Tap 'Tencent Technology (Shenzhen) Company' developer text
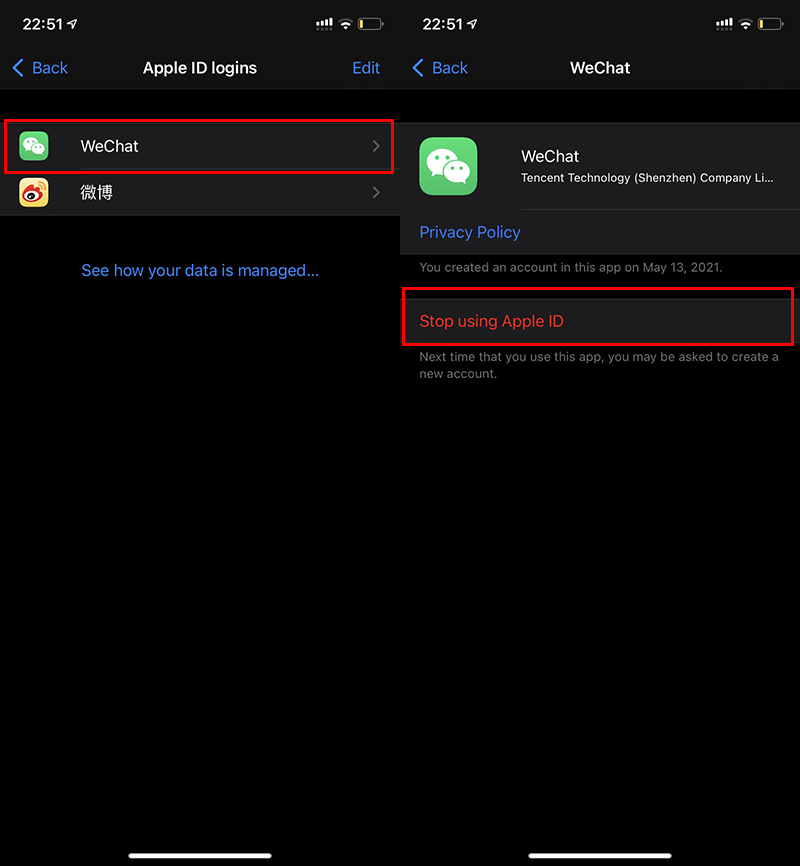Viewport: 800px width, 866px height. (646, 178)
